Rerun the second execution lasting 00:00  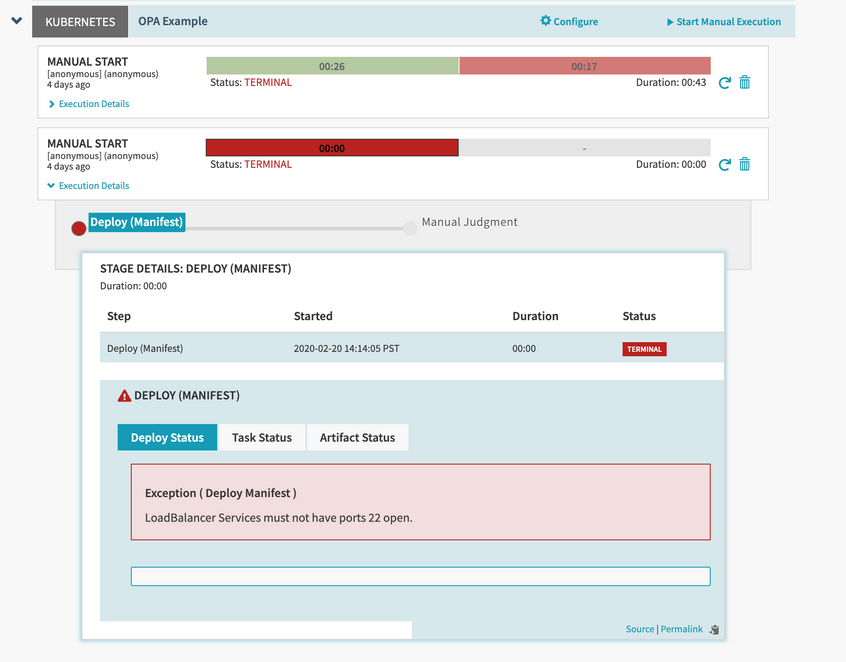725,164
